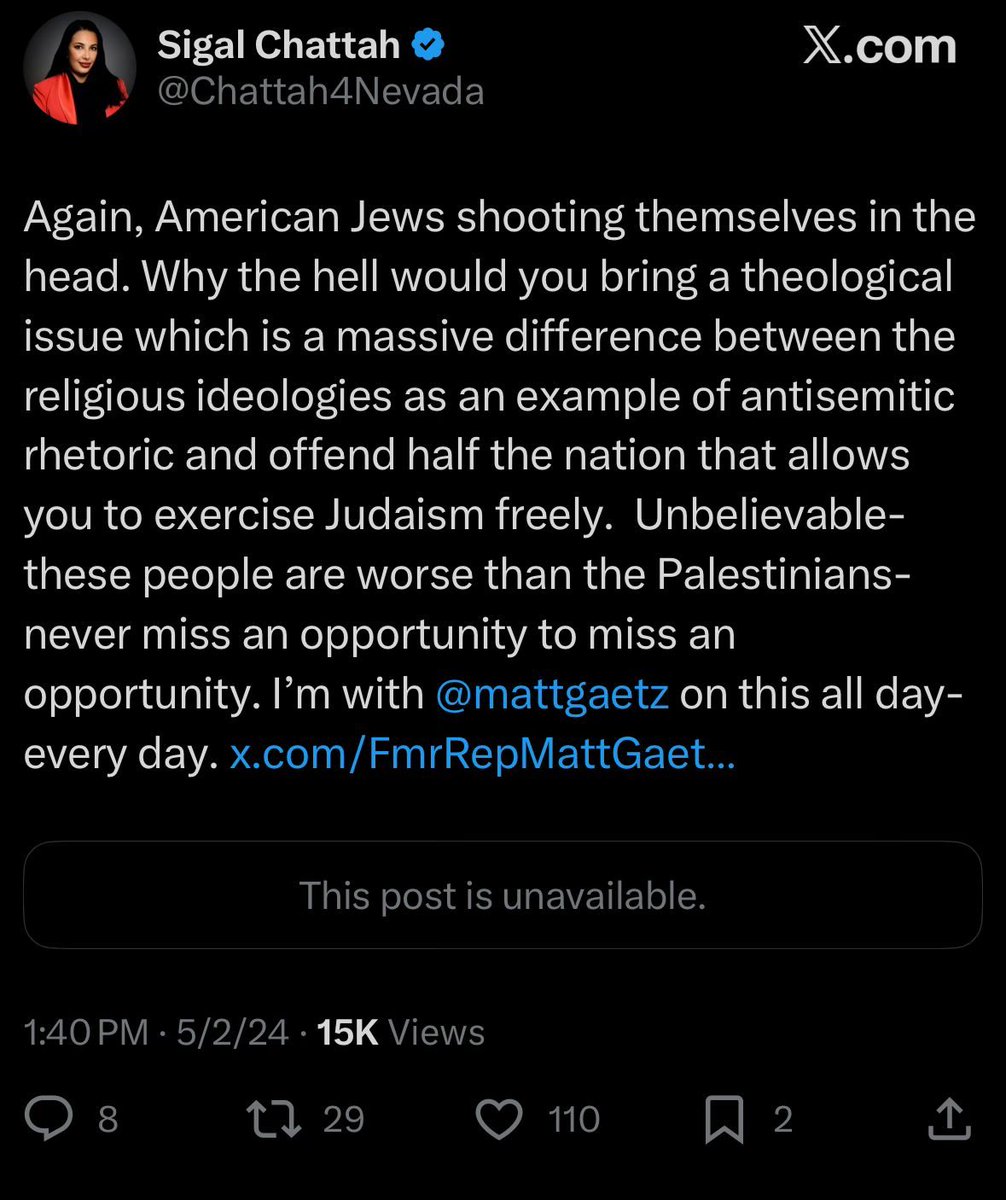Click the X.com logo
The height and width of the screenshot is (1200, 1006).
tap(880, 47)
